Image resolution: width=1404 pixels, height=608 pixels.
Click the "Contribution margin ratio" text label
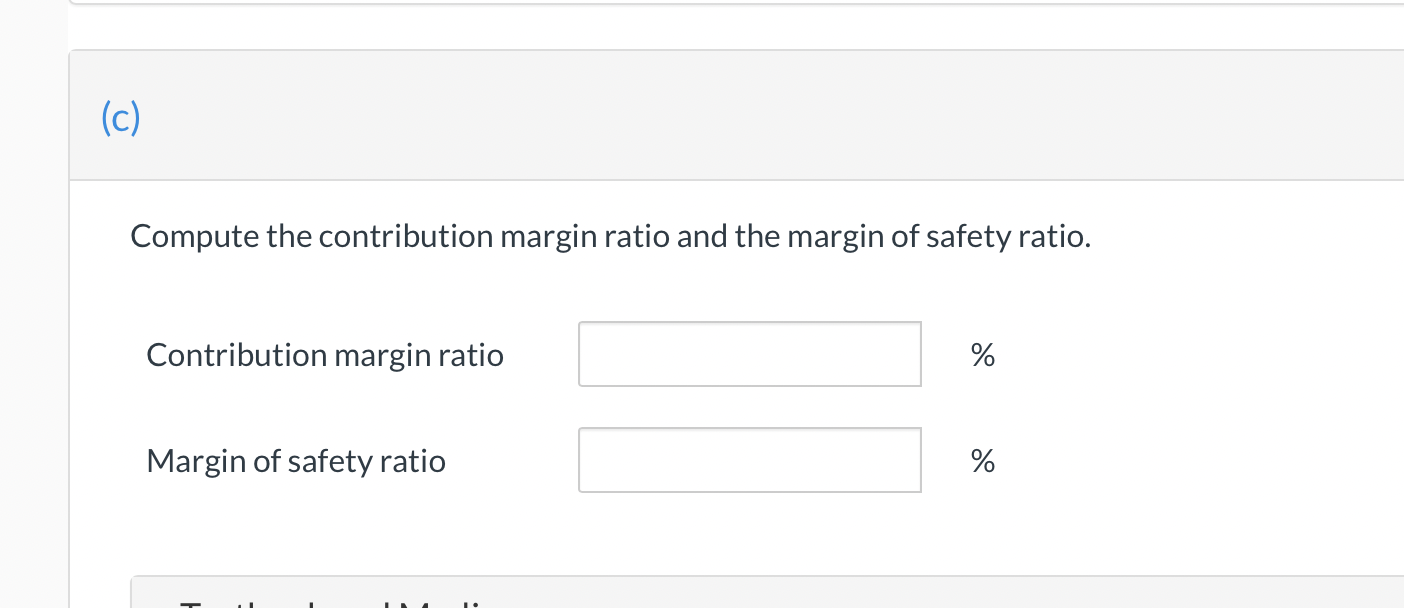point(324,355)
